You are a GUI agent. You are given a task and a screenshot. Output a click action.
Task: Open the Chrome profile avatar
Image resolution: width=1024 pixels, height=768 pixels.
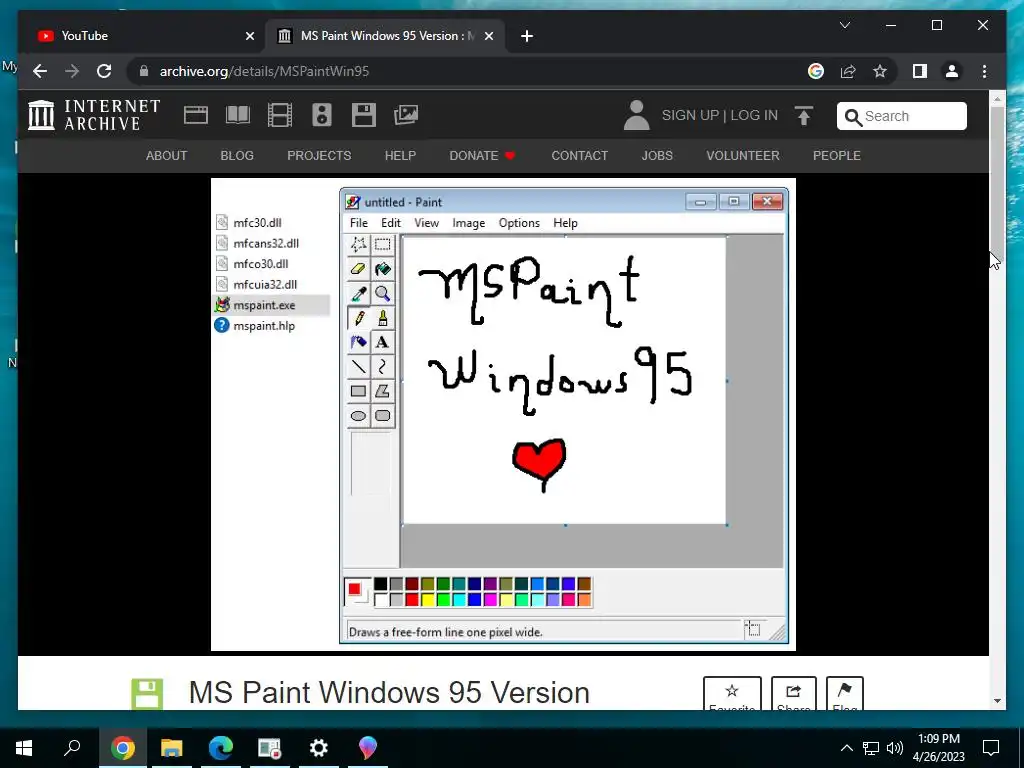coord(952,71)
